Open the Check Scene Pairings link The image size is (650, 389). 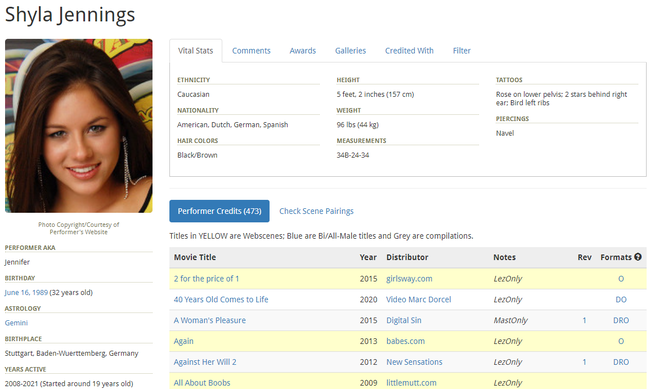(x=316, y=211)
